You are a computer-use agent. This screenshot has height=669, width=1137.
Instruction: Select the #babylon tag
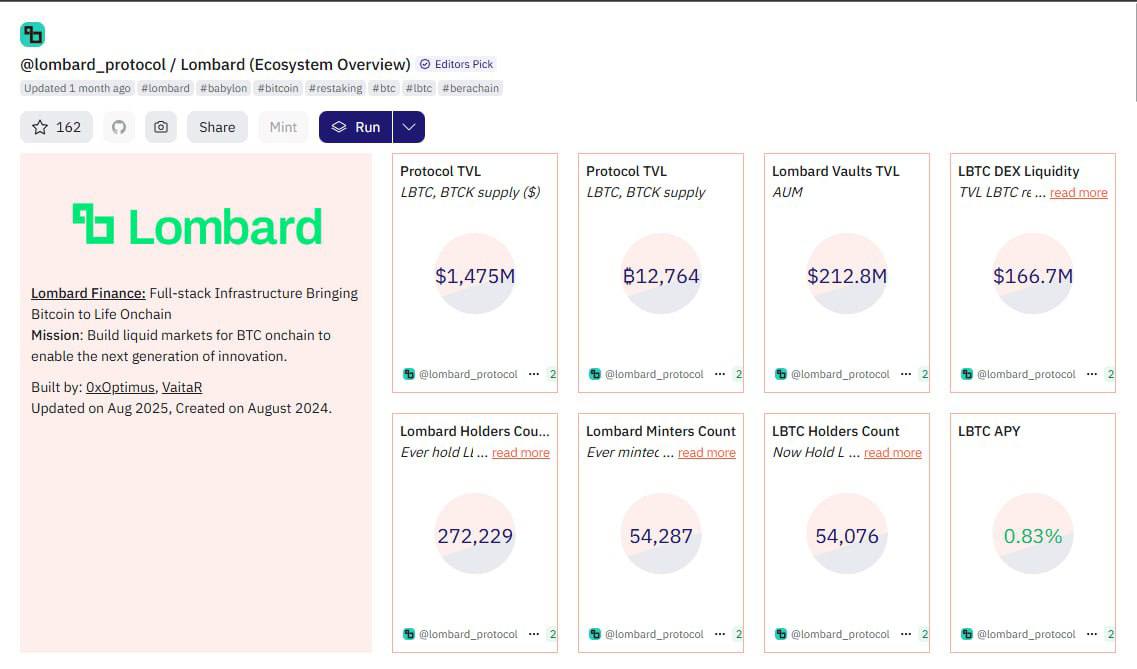coord(223,88)
